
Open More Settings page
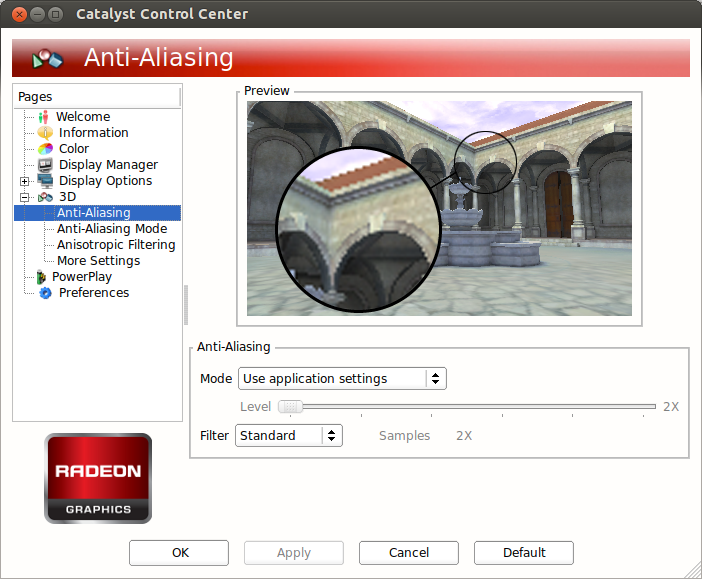point(98,261)
